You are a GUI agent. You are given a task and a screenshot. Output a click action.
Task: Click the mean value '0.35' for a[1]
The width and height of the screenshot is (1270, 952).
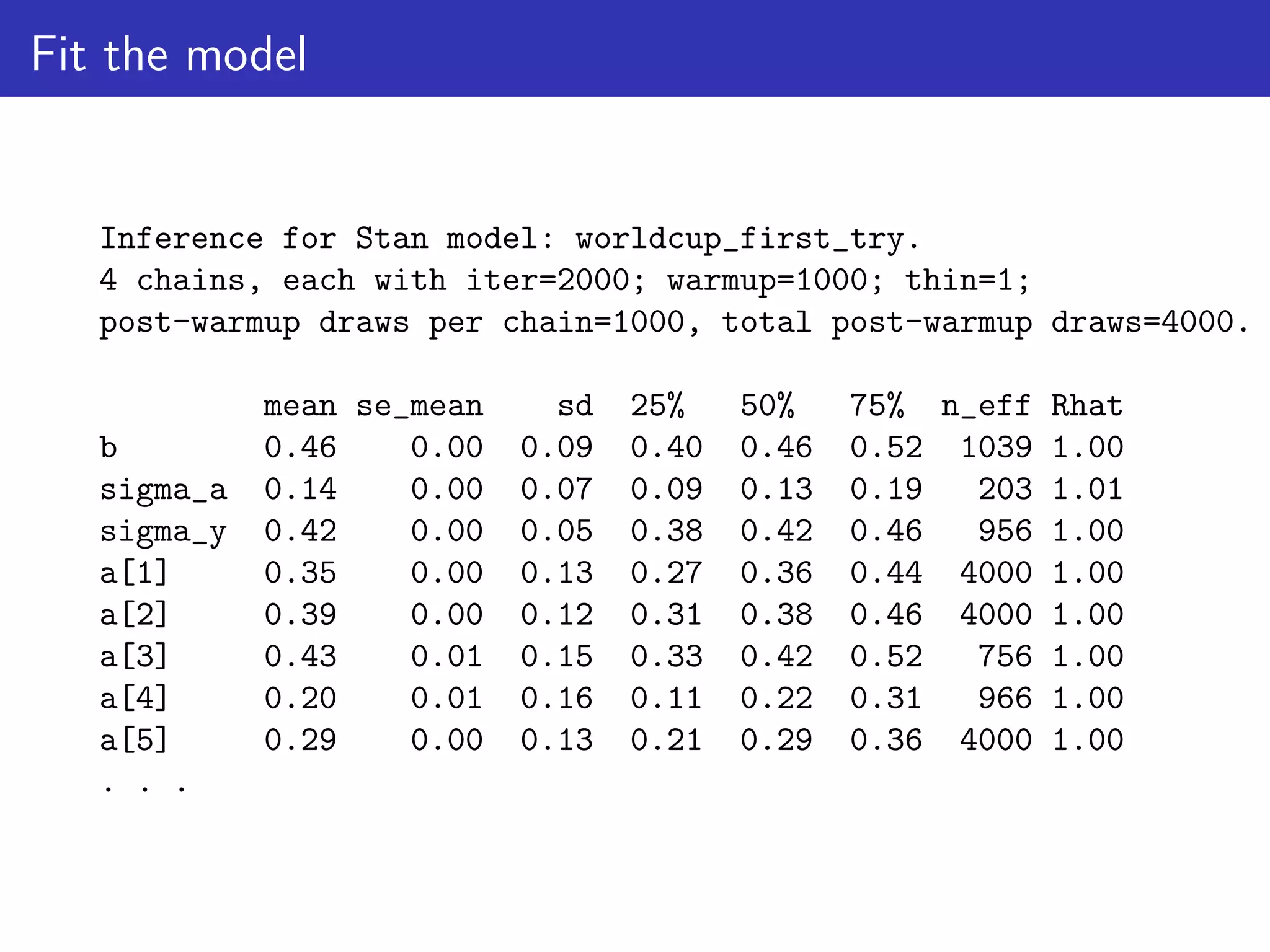click(300, 573)
